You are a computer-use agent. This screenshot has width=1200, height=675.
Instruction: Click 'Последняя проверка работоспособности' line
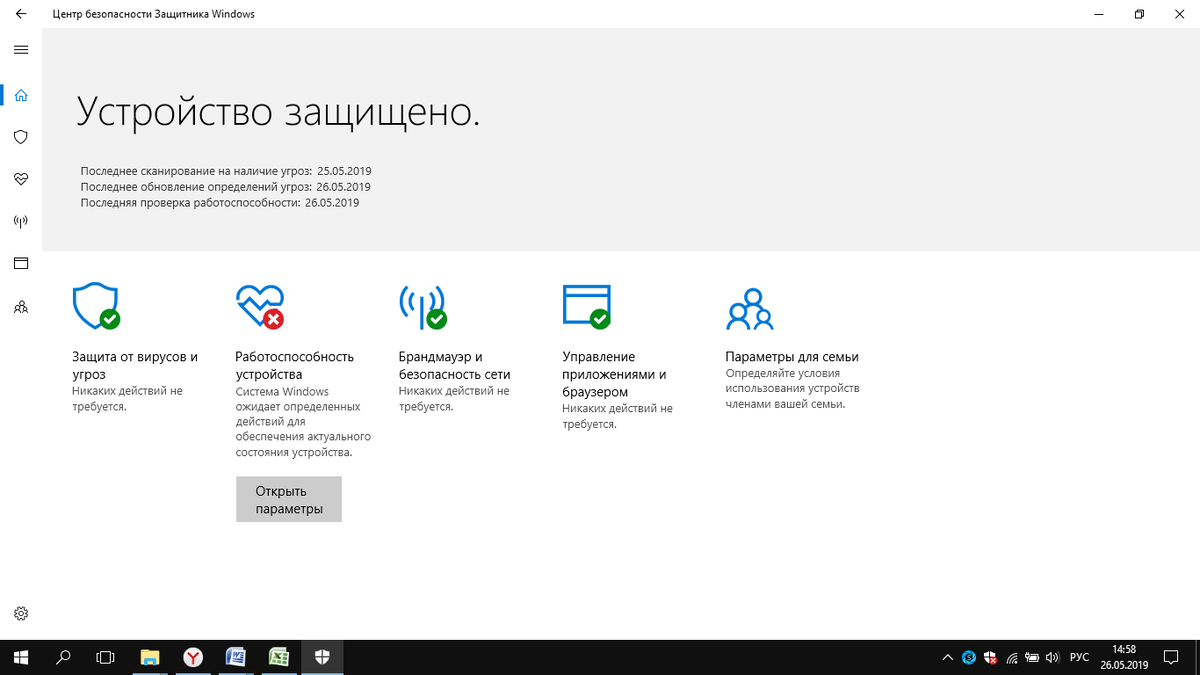[220, 203]
